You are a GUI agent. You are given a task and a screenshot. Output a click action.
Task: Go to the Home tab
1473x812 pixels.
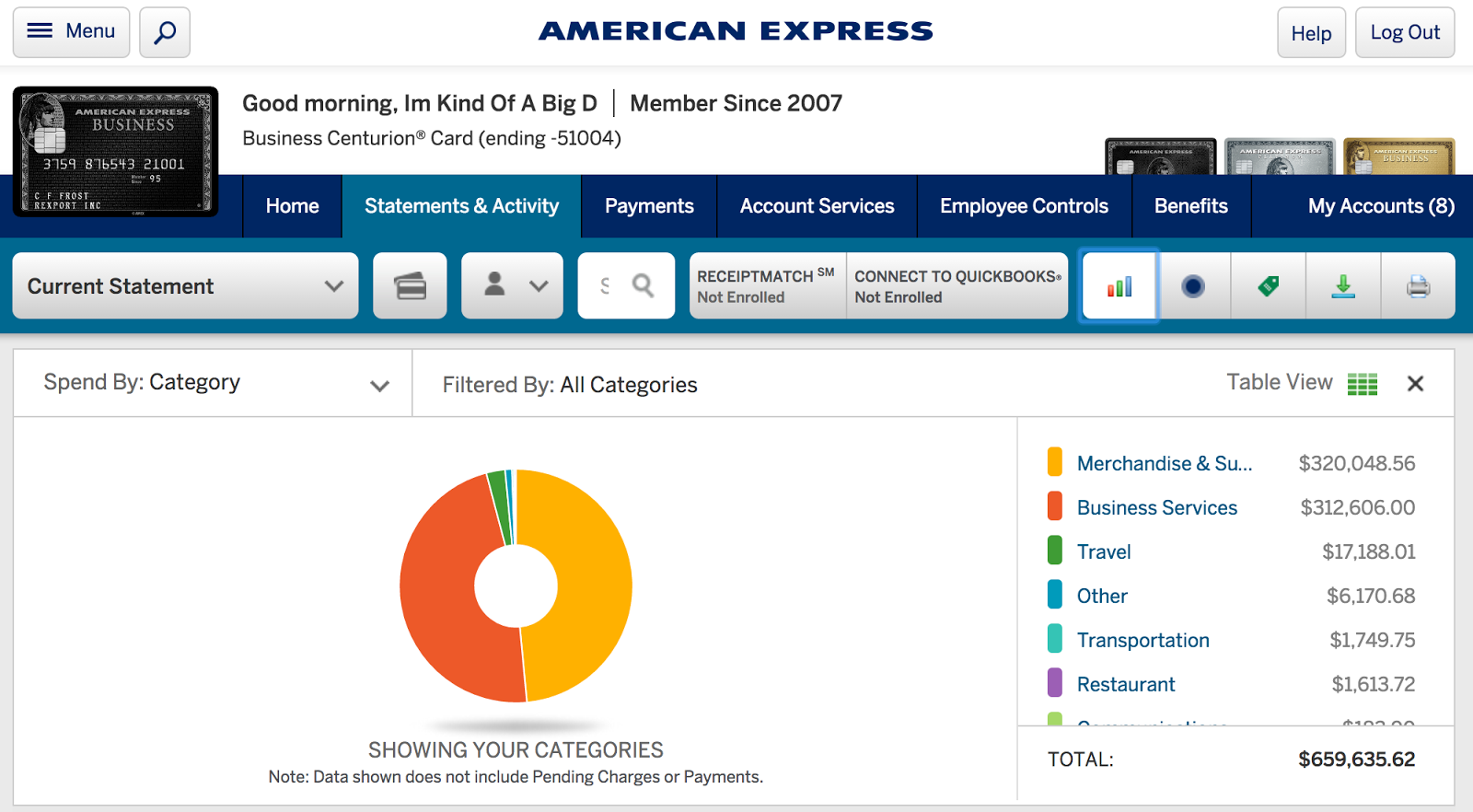point(292,206)
